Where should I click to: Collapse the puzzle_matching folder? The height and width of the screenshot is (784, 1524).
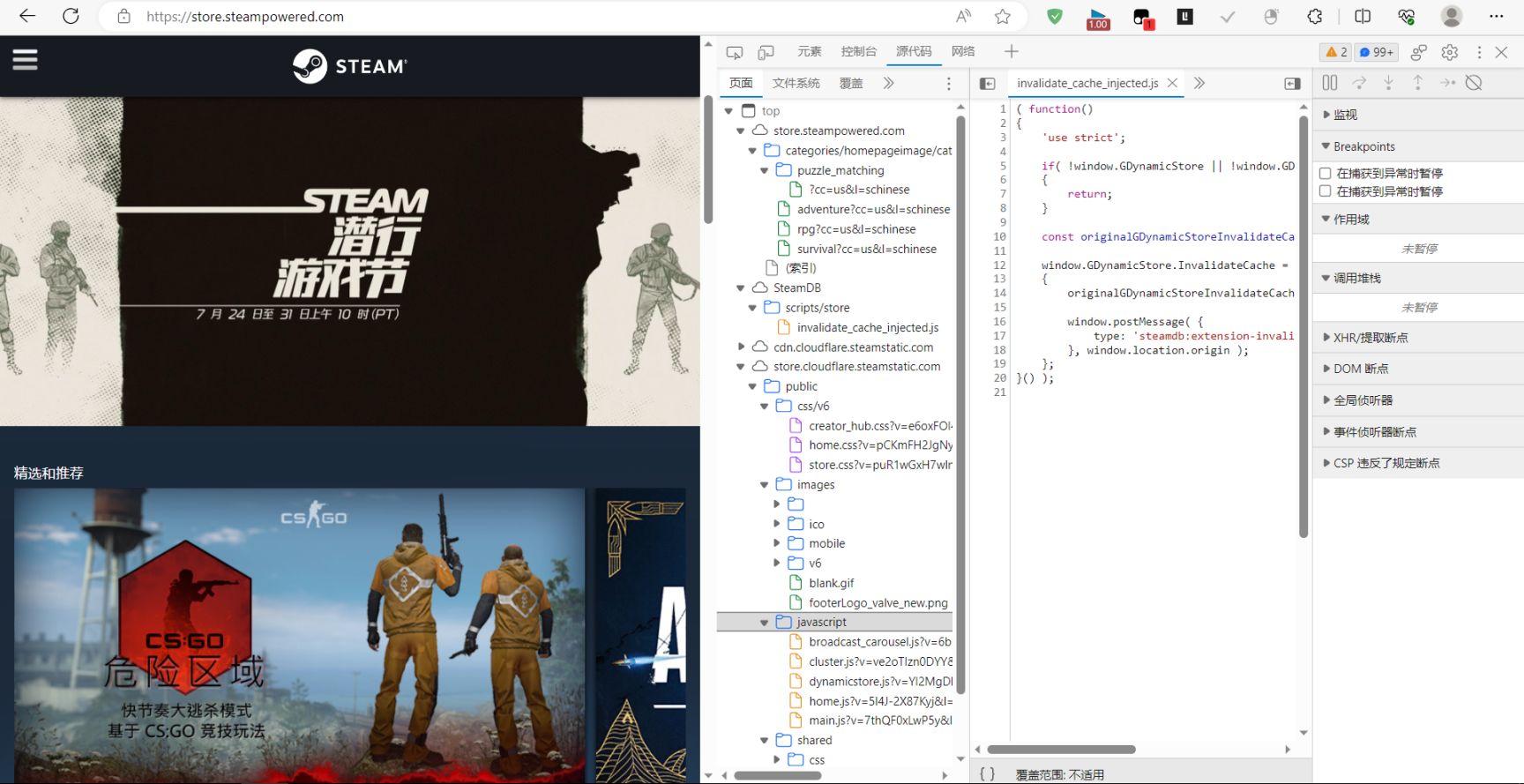pos(765,170)
